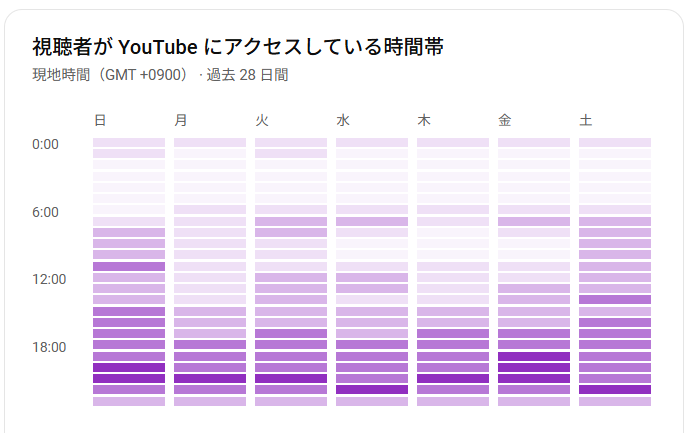Select the Sunday 0:00 heatmap cell
The height and width of the screenshot is (433, 694).
(x=129, y=143)
